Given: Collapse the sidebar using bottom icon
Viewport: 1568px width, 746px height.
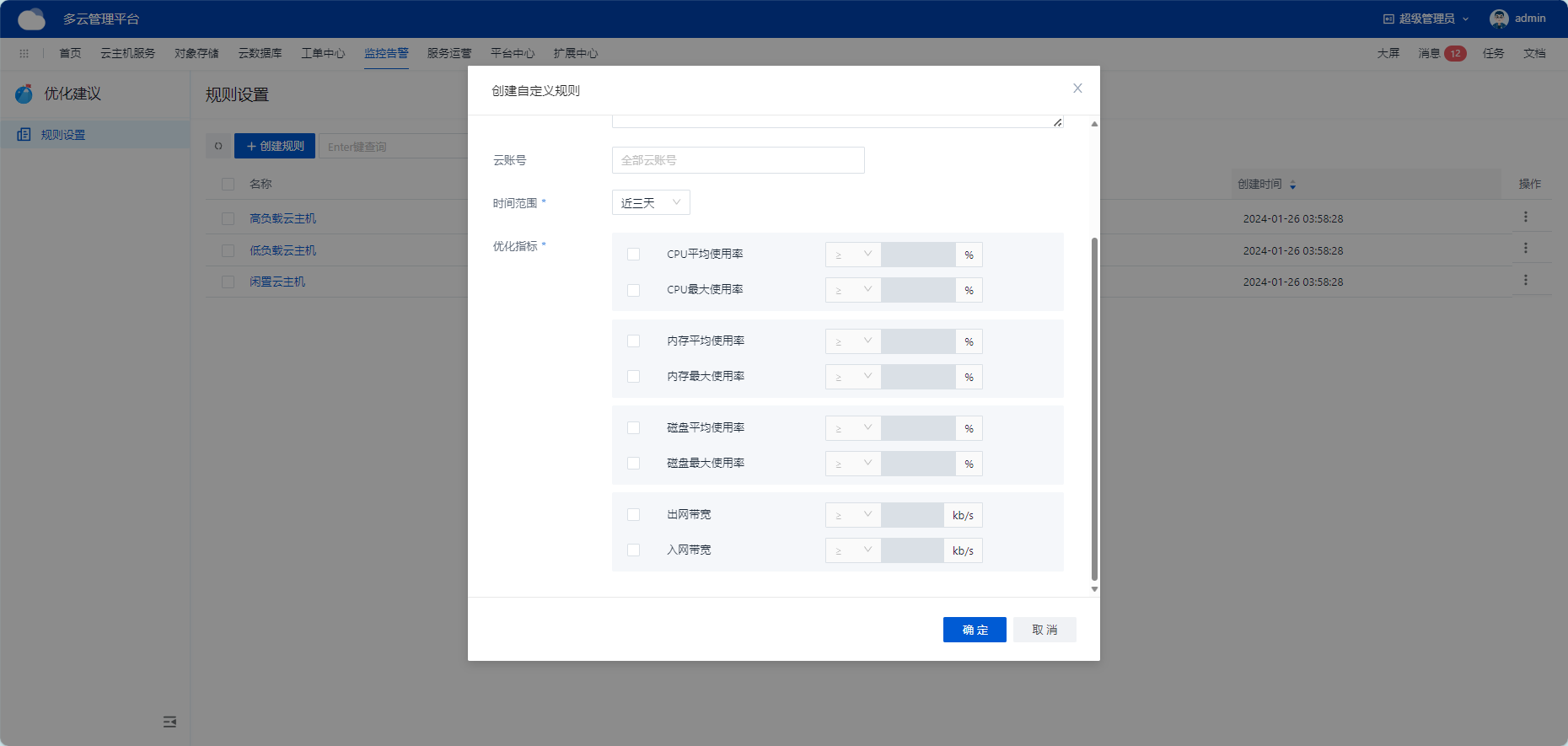Looking at the screenshot, I should tap(169, 722).
